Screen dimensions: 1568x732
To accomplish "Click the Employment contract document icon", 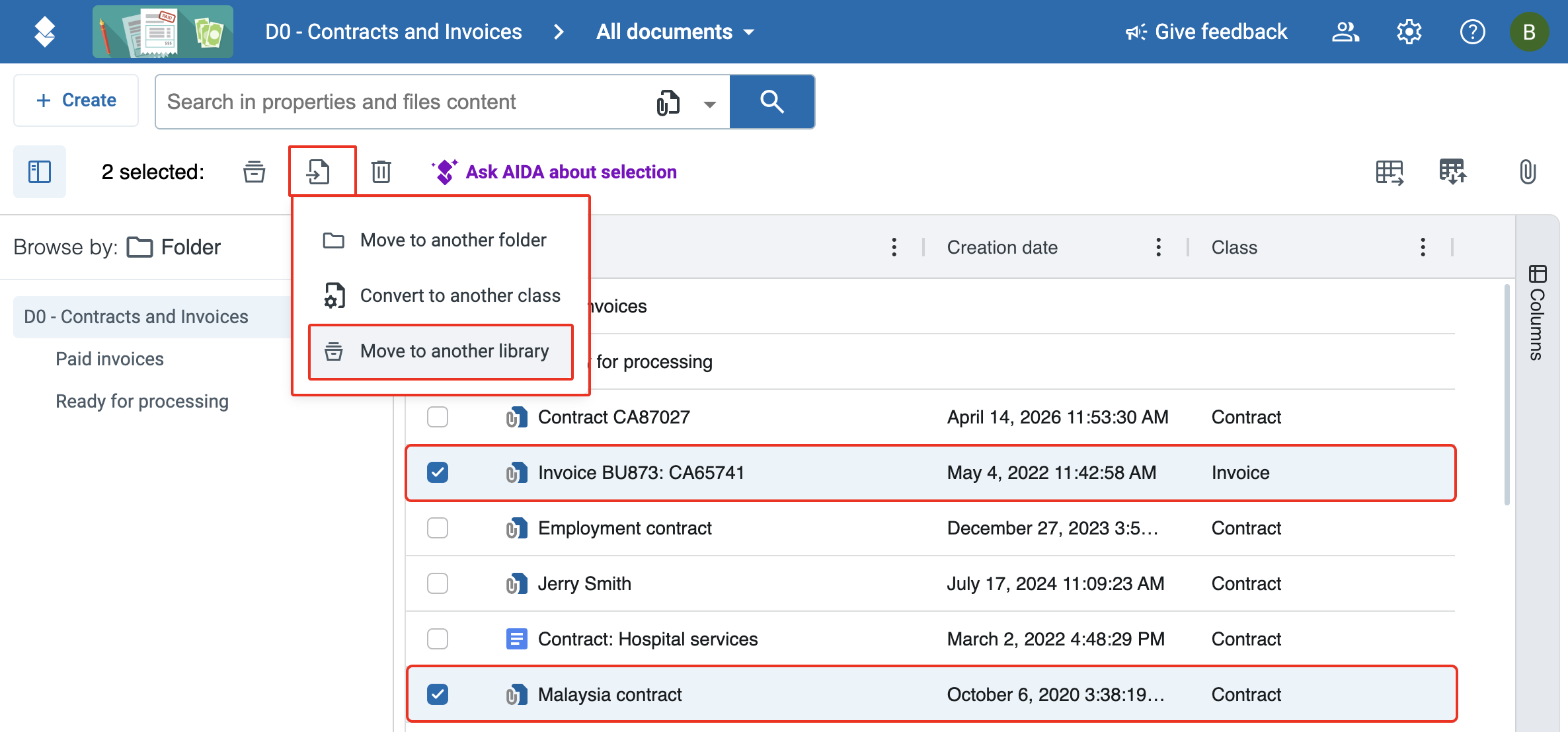I will pyautogui.click(x=516, y=529).
